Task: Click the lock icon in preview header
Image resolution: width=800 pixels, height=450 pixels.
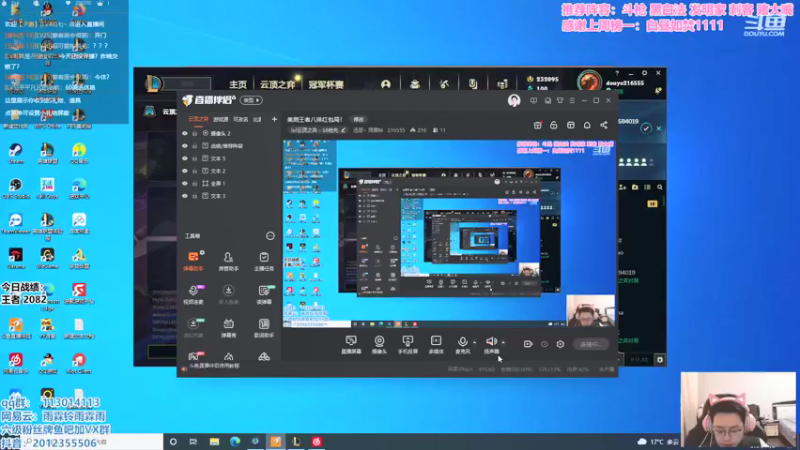Action: [x=554, y=125]
